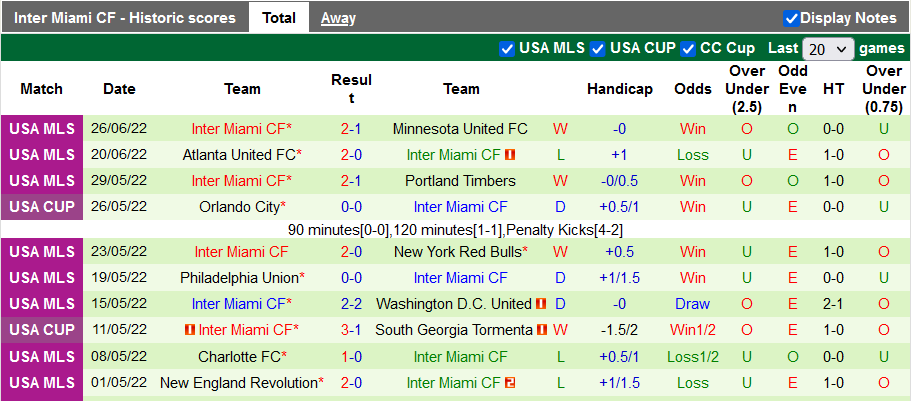Open Portland Timbers team link

pos(460,181)
